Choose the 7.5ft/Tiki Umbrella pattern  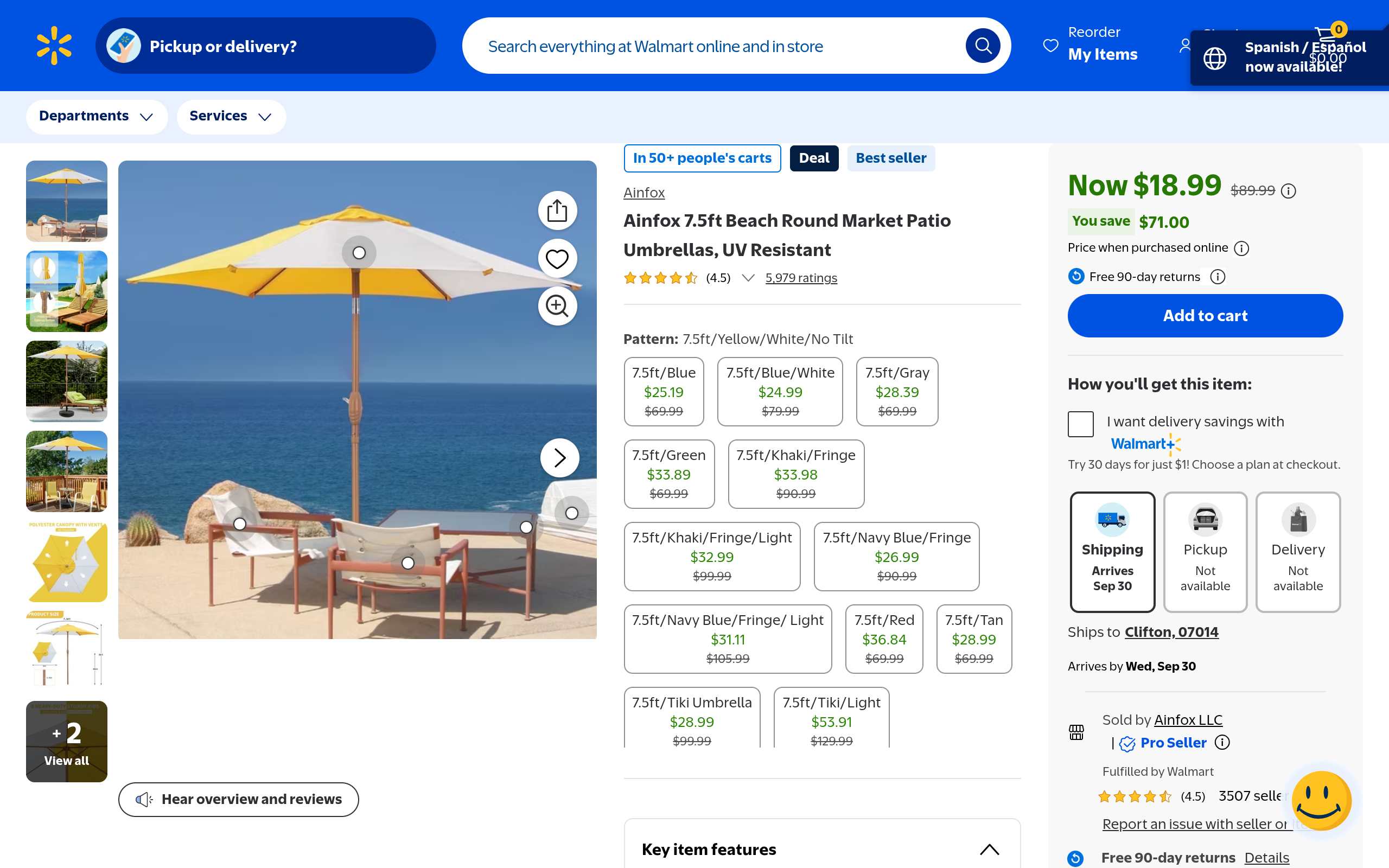[x=692, y=718]
